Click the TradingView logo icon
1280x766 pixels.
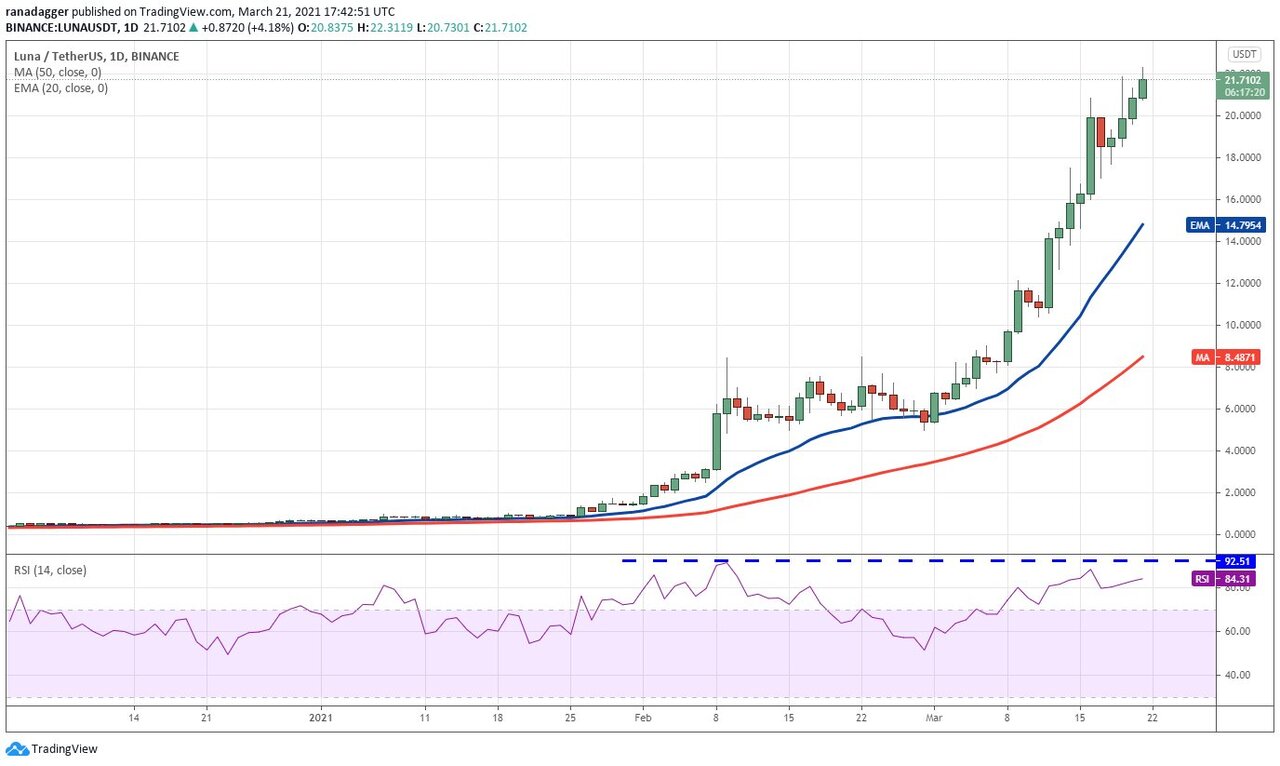tap(17, 749)
